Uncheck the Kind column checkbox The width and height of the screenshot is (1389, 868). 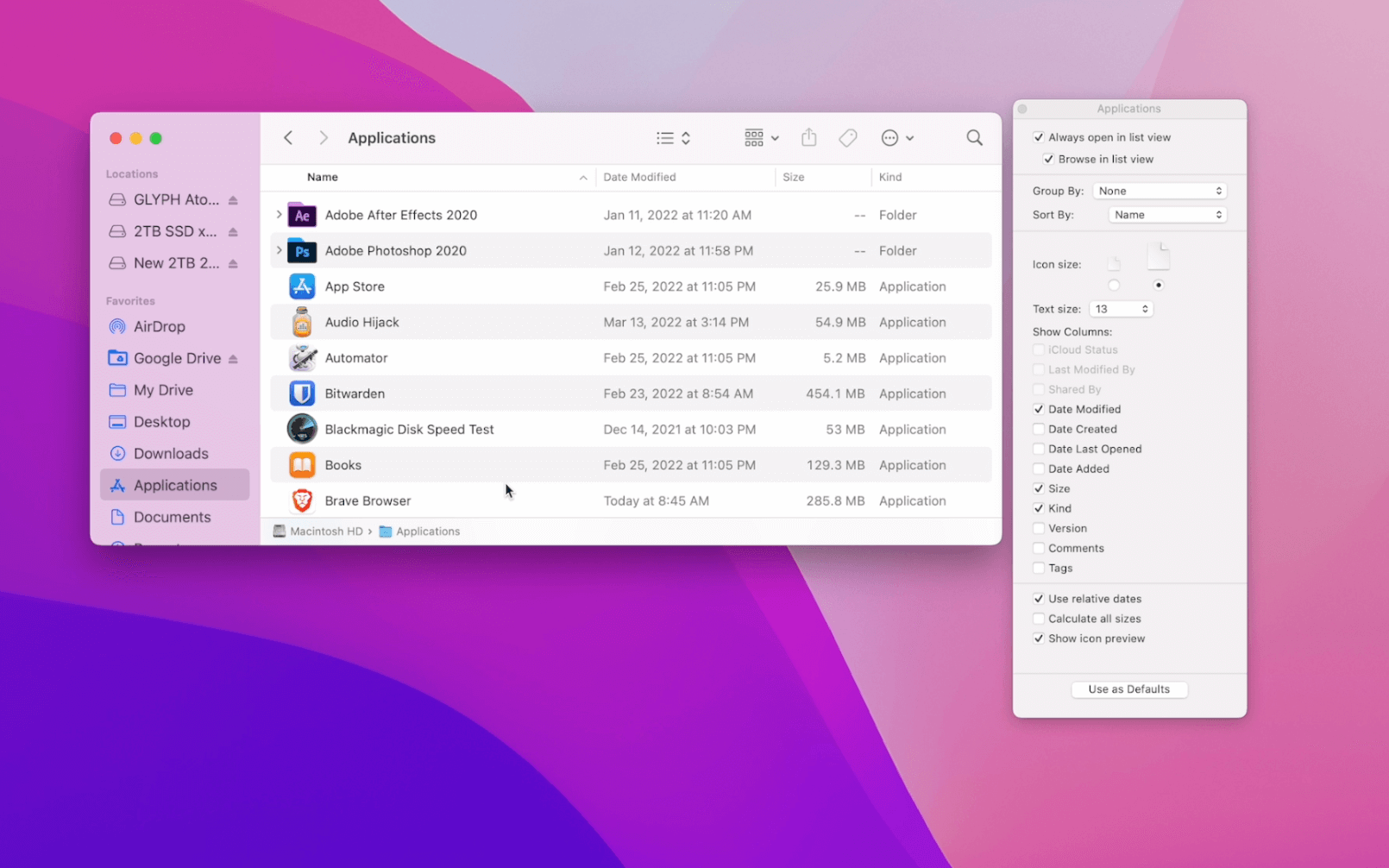tap(1039, 509)
